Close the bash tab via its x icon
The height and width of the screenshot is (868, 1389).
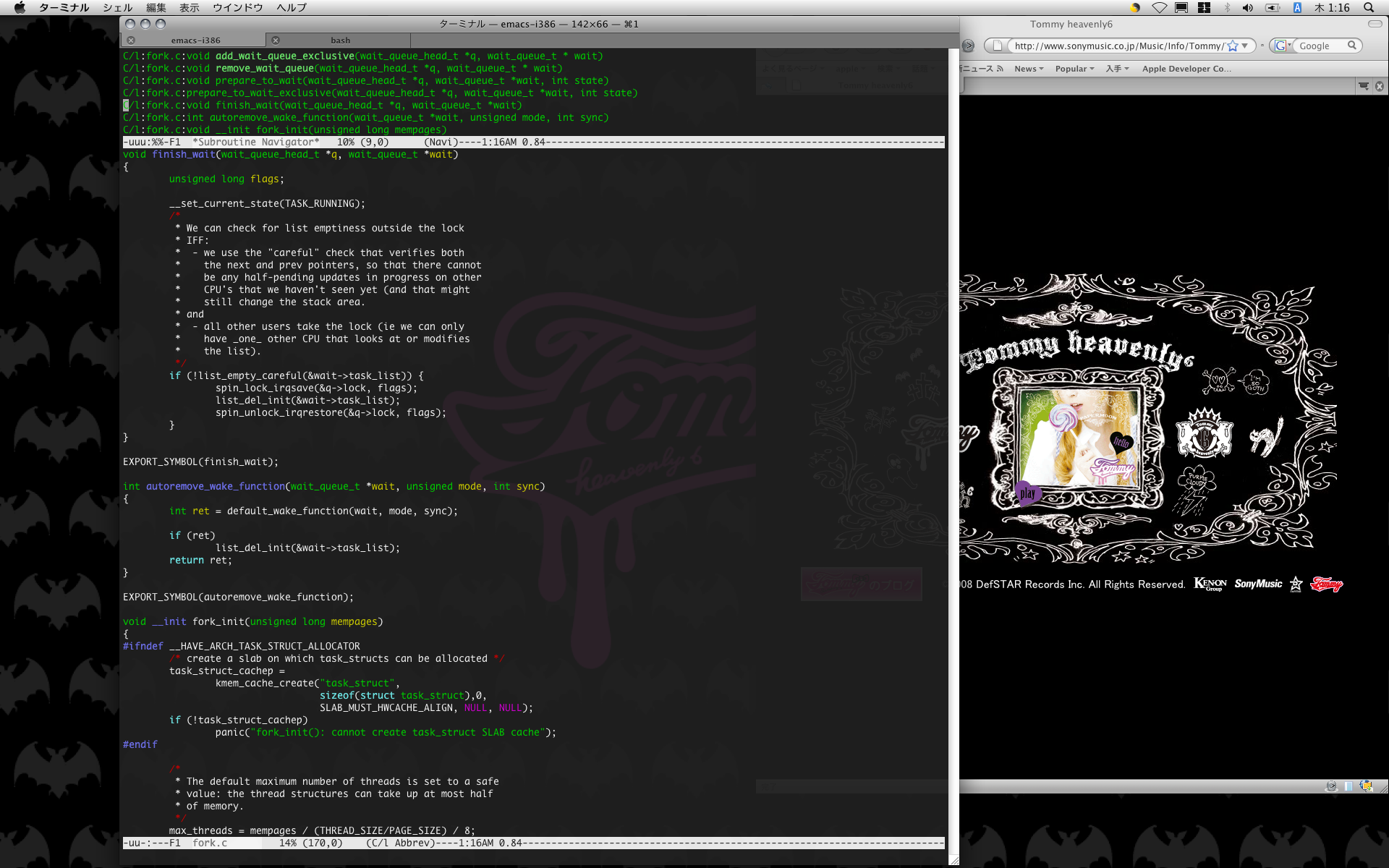[x=276, y=41]
